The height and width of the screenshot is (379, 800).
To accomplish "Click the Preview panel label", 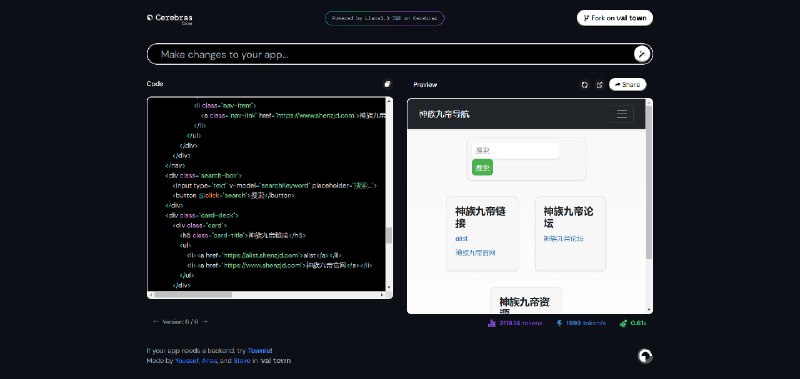I will pos(425,85).
